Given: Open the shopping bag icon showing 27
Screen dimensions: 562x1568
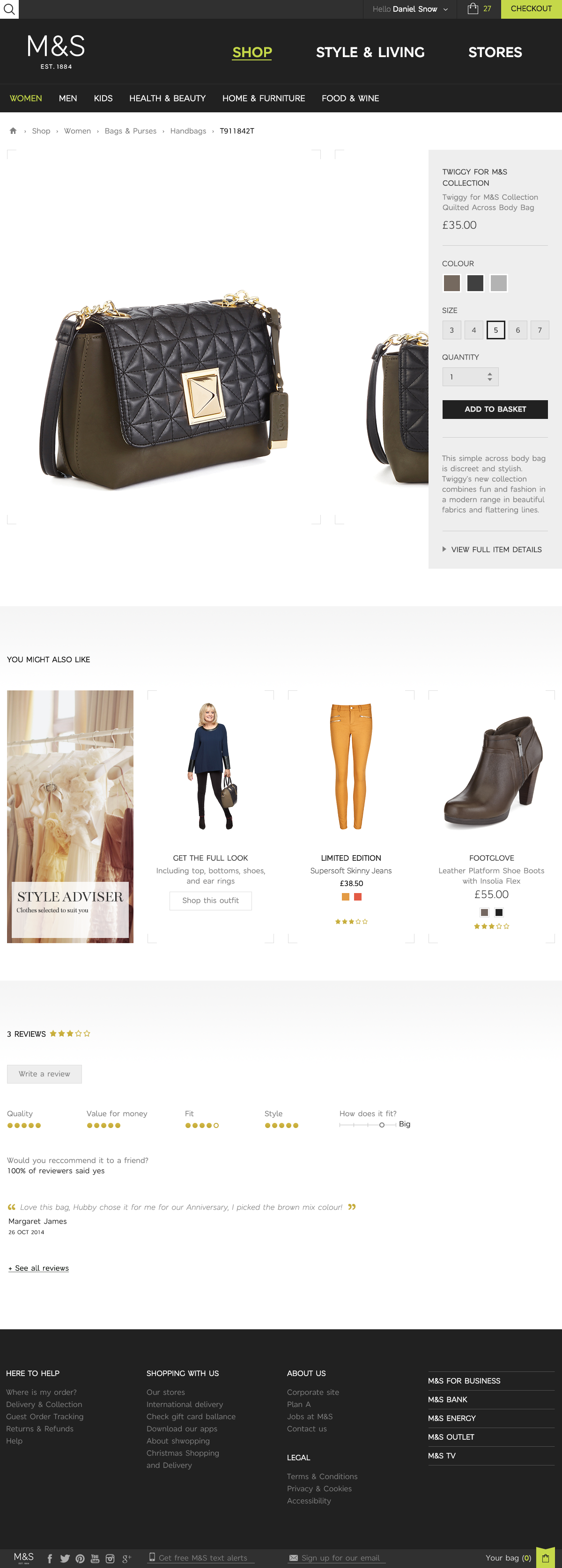Looking at the screenshot, I should [473, 8].
